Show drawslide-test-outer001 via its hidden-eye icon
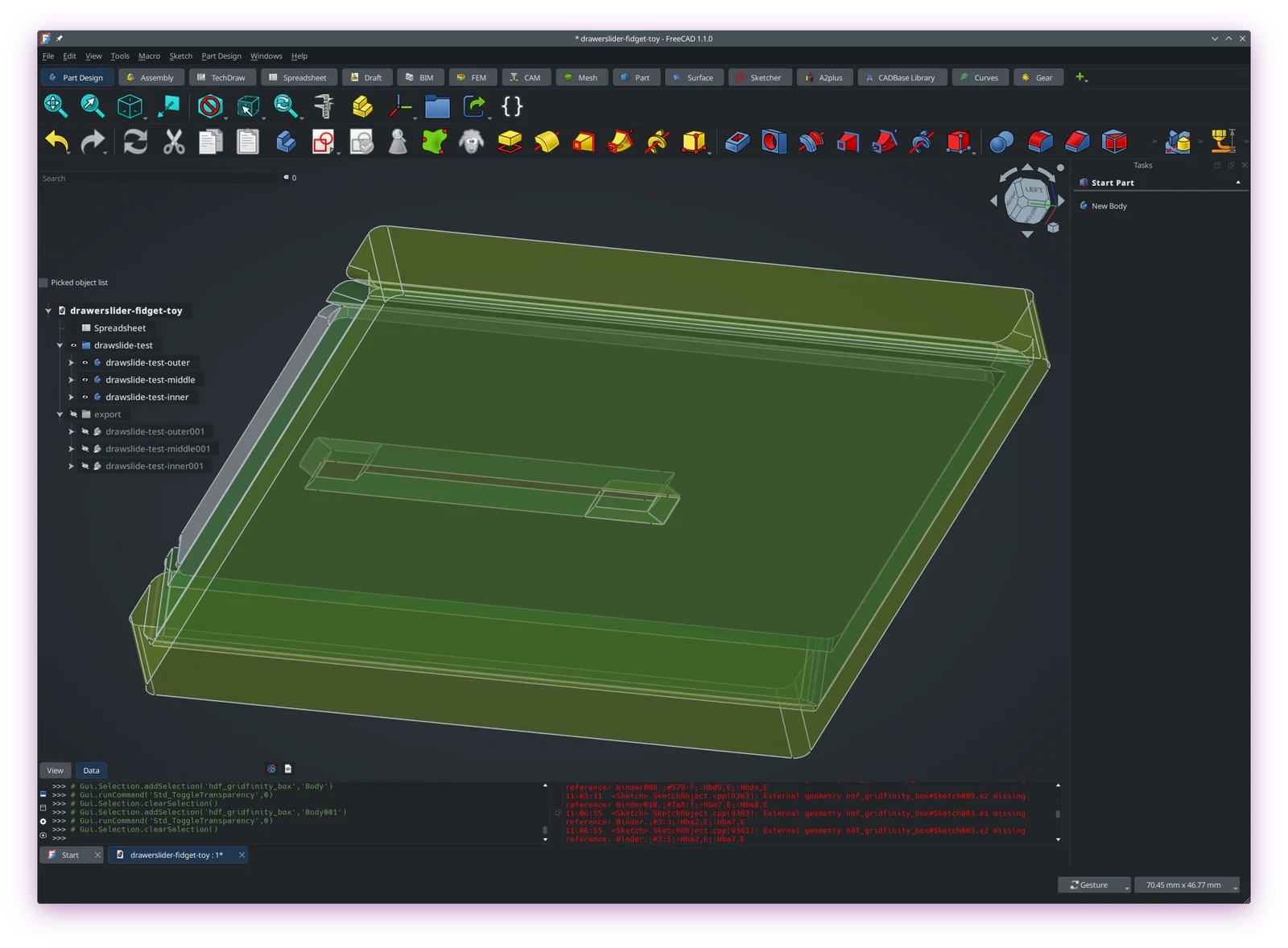The height and width of the screenshot is (948, 1288). click(x=85, y=432)
